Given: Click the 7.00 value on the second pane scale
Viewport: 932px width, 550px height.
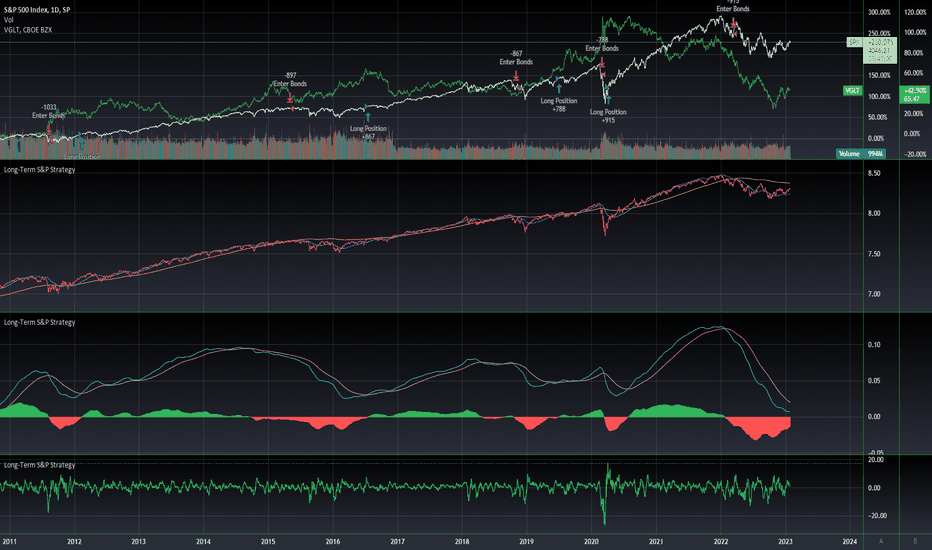Looking at the screenshot, I should click(x=874, y=294).
